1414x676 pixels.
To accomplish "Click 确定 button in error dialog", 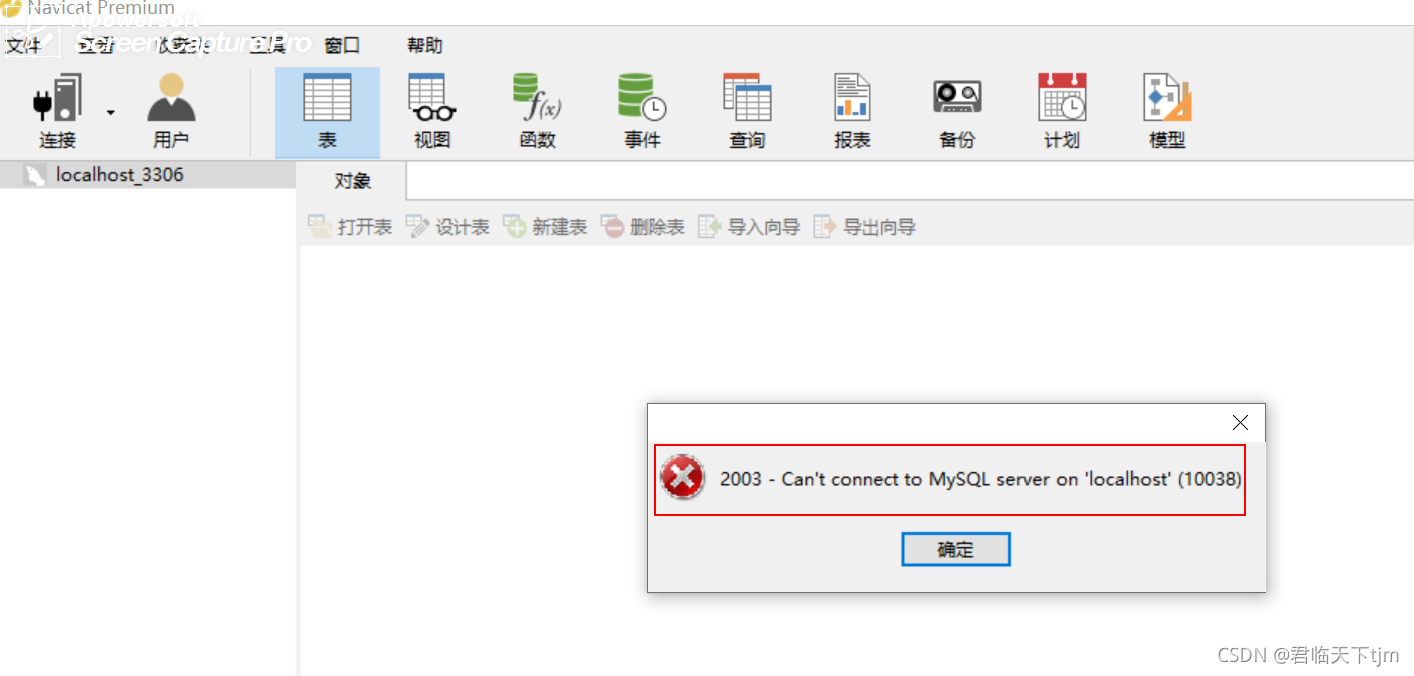I will pyautogui.click(x=956, y=549).
